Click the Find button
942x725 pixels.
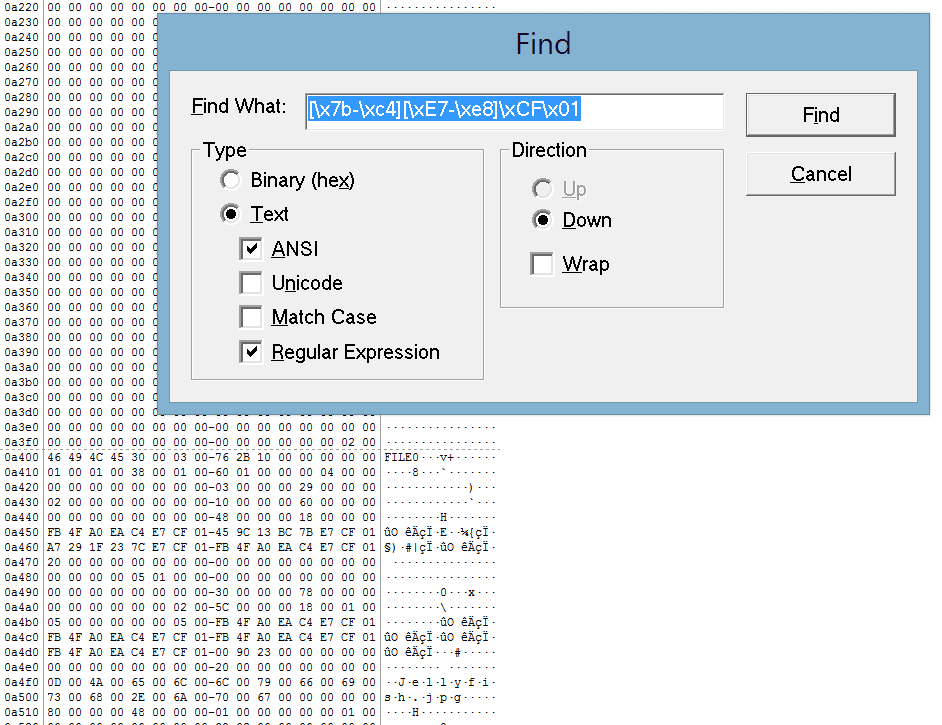(x=820, y=114)
